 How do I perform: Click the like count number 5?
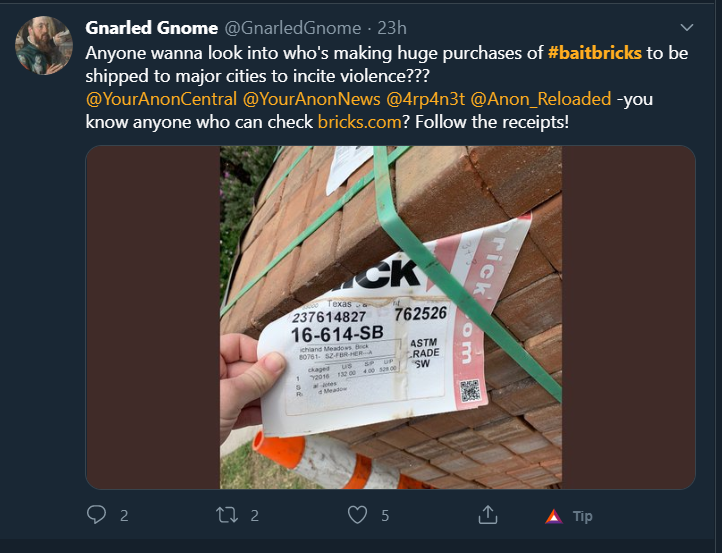385,516
